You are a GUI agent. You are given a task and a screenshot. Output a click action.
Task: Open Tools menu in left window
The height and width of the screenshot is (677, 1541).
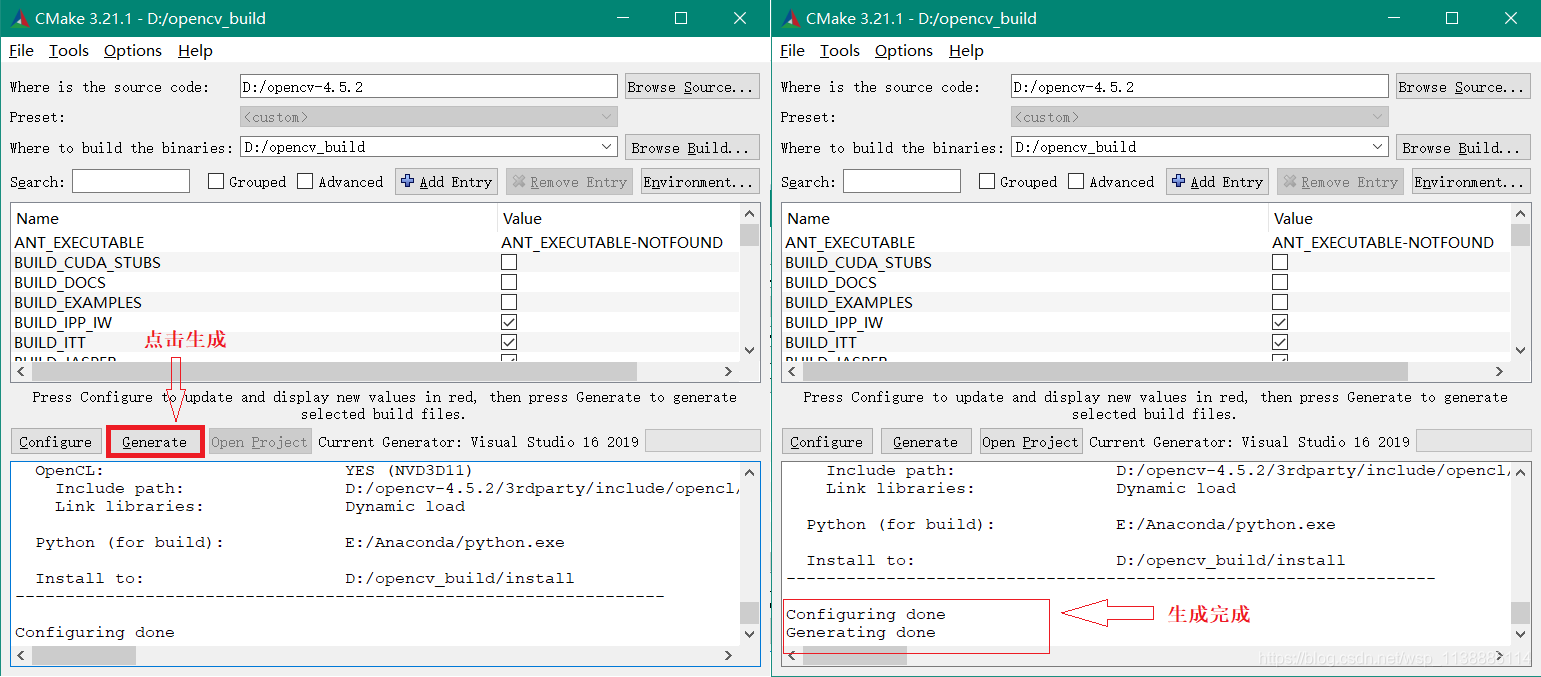pyautogui.click(x=69, y=51)
